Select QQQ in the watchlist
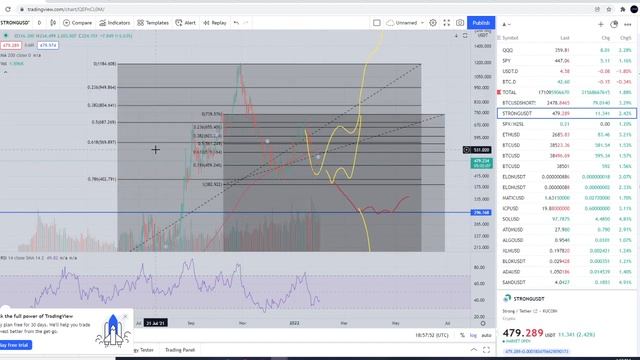This screenshot has width=640, height=360. point(567,50)
